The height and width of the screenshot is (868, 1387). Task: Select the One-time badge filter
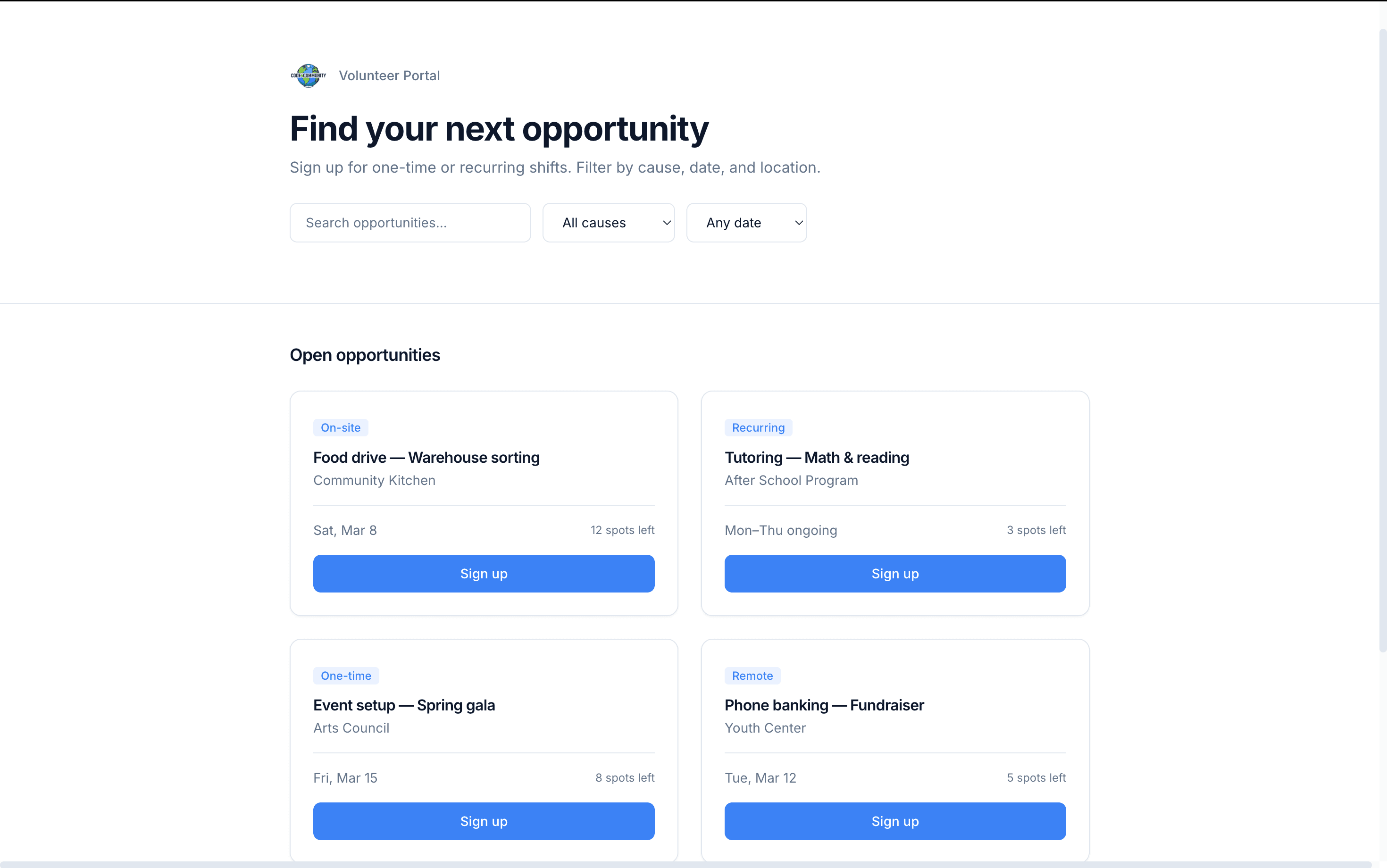coord(346,676)
